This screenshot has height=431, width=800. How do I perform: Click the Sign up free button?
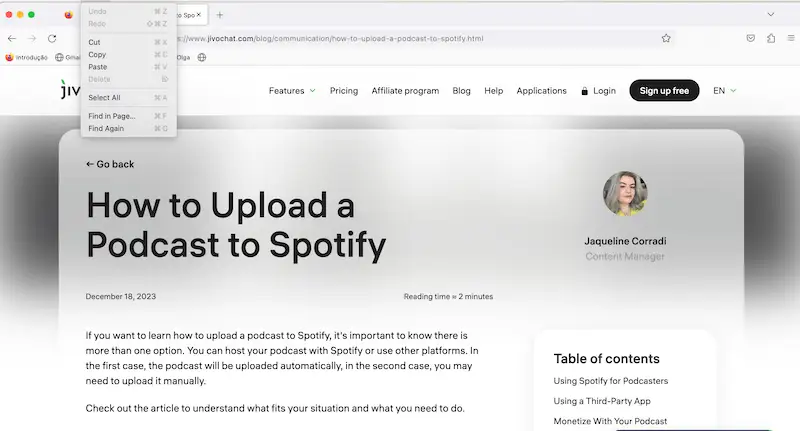[x=664, y=91]
